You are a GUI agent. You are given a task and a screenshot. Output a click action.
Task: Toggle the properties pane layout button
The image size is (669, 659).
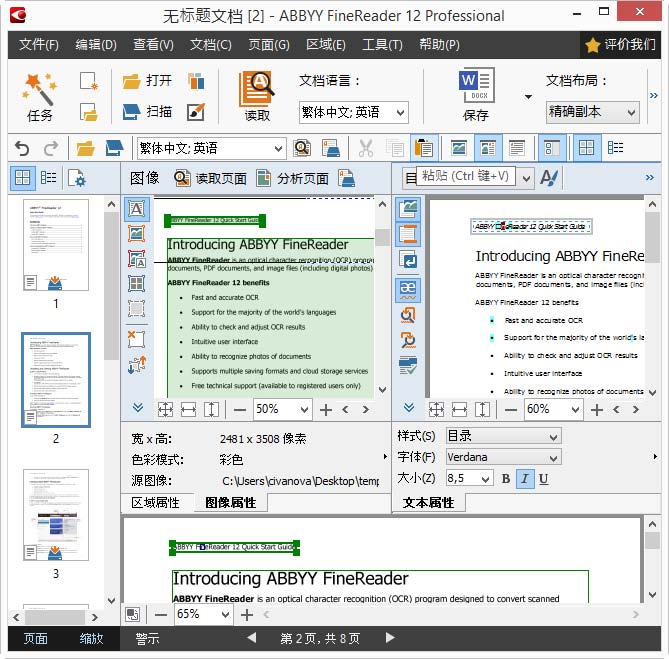coord(552,148)
